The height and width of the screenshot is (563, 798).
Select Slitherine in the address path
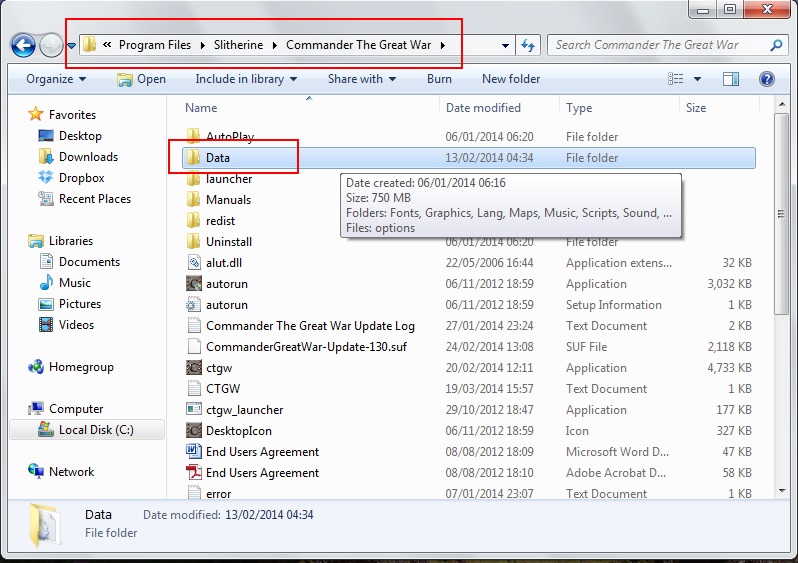(x=238, y=45)
